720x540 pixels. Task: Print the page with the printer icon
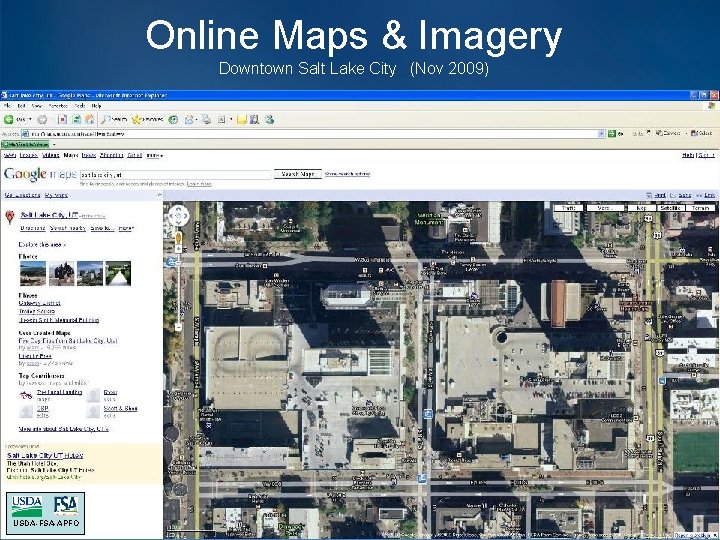206,119
